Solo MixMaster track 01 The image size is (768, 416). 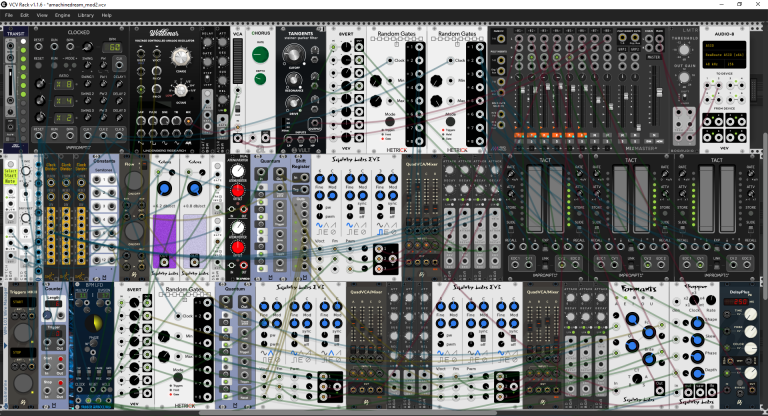coord(518,141)
